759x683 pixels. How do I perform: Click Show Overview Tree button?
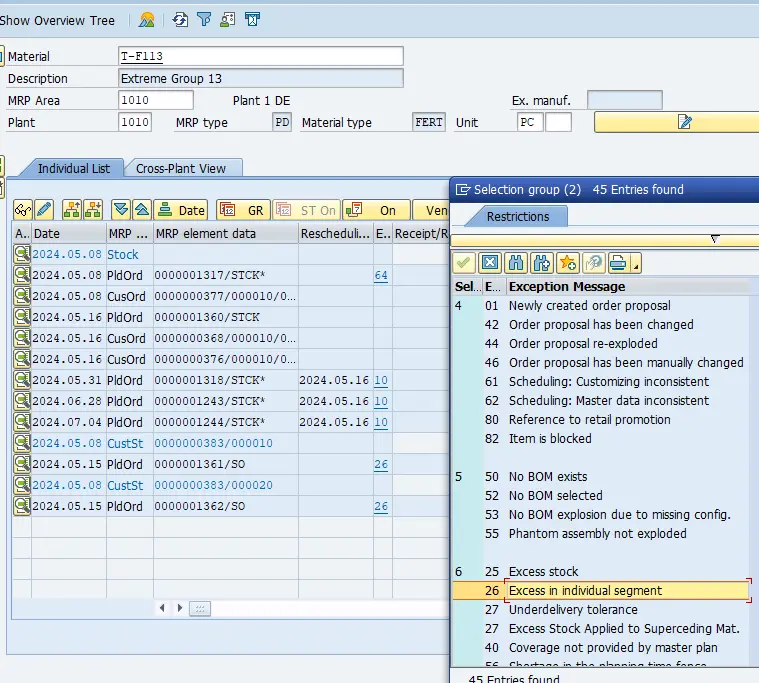pos(58,20)
